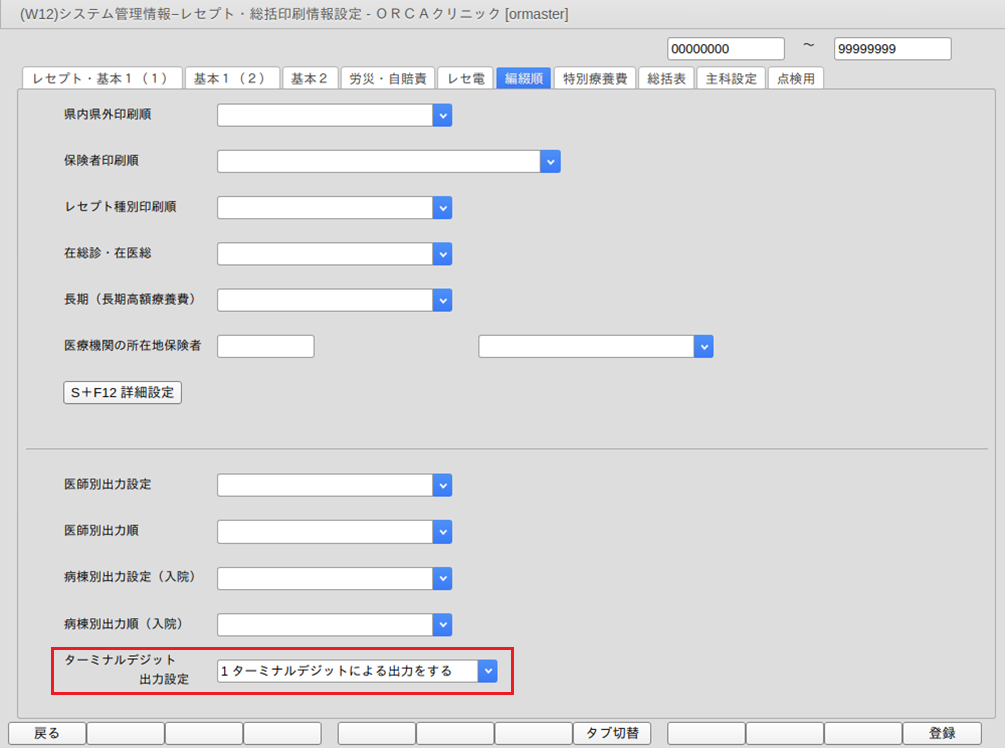Click the S+F12 詳細設定 button

coord(122,393)
